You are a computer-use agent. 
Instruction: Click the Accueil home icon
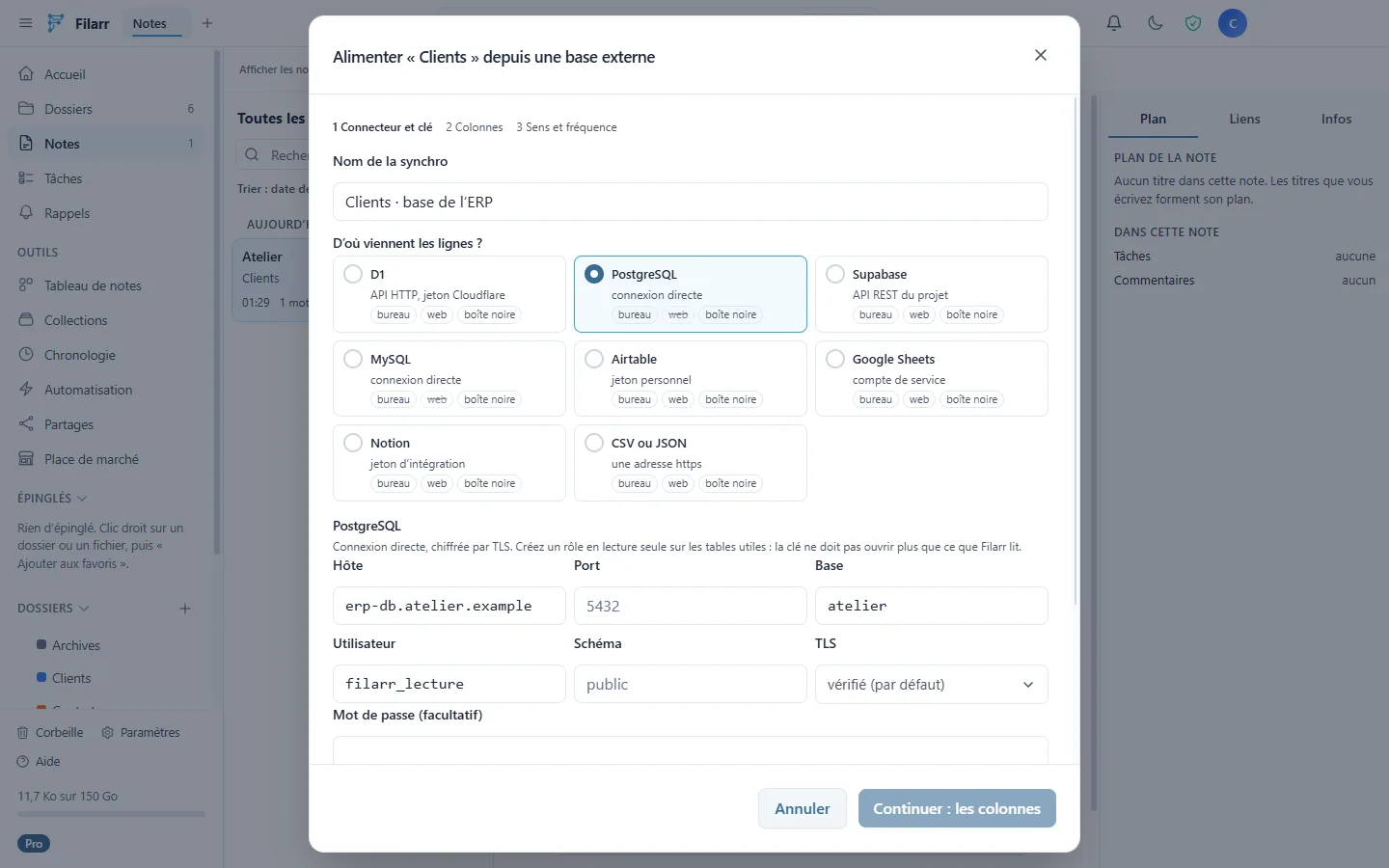(26, 74)
